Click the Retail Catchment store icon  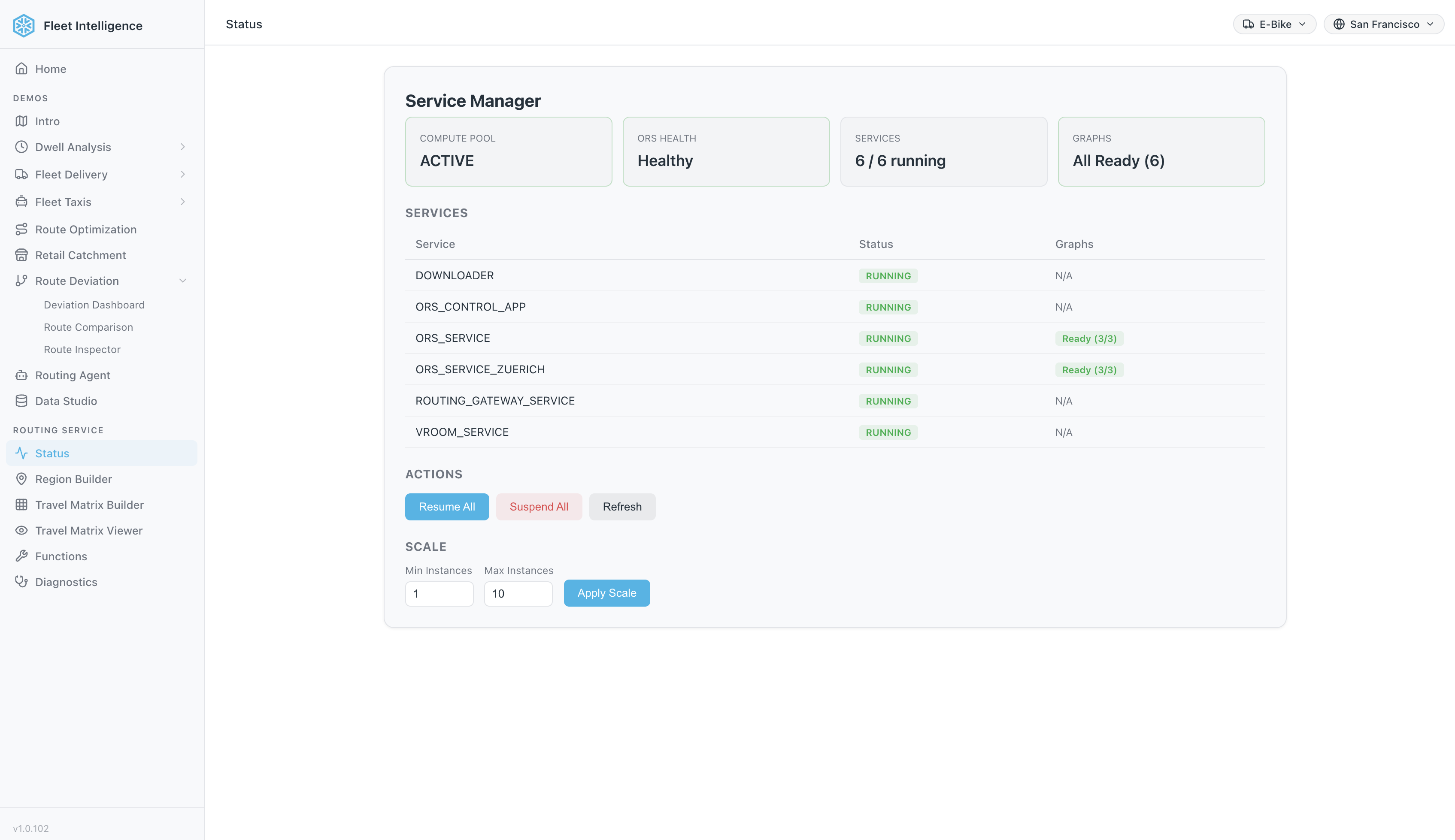[21, 255]
